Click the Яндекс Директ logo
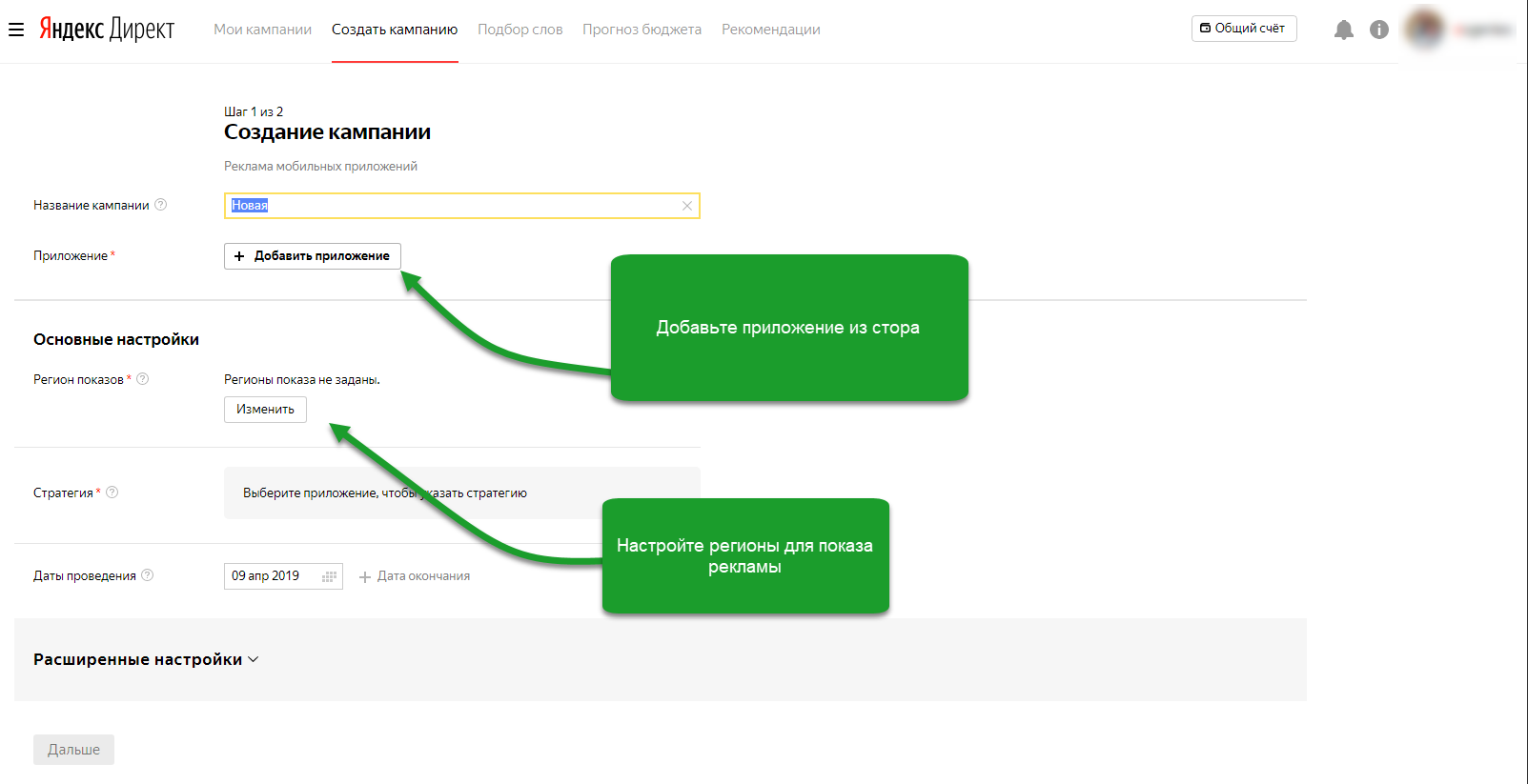This screenshot has height=784, width=1528. 107,30
